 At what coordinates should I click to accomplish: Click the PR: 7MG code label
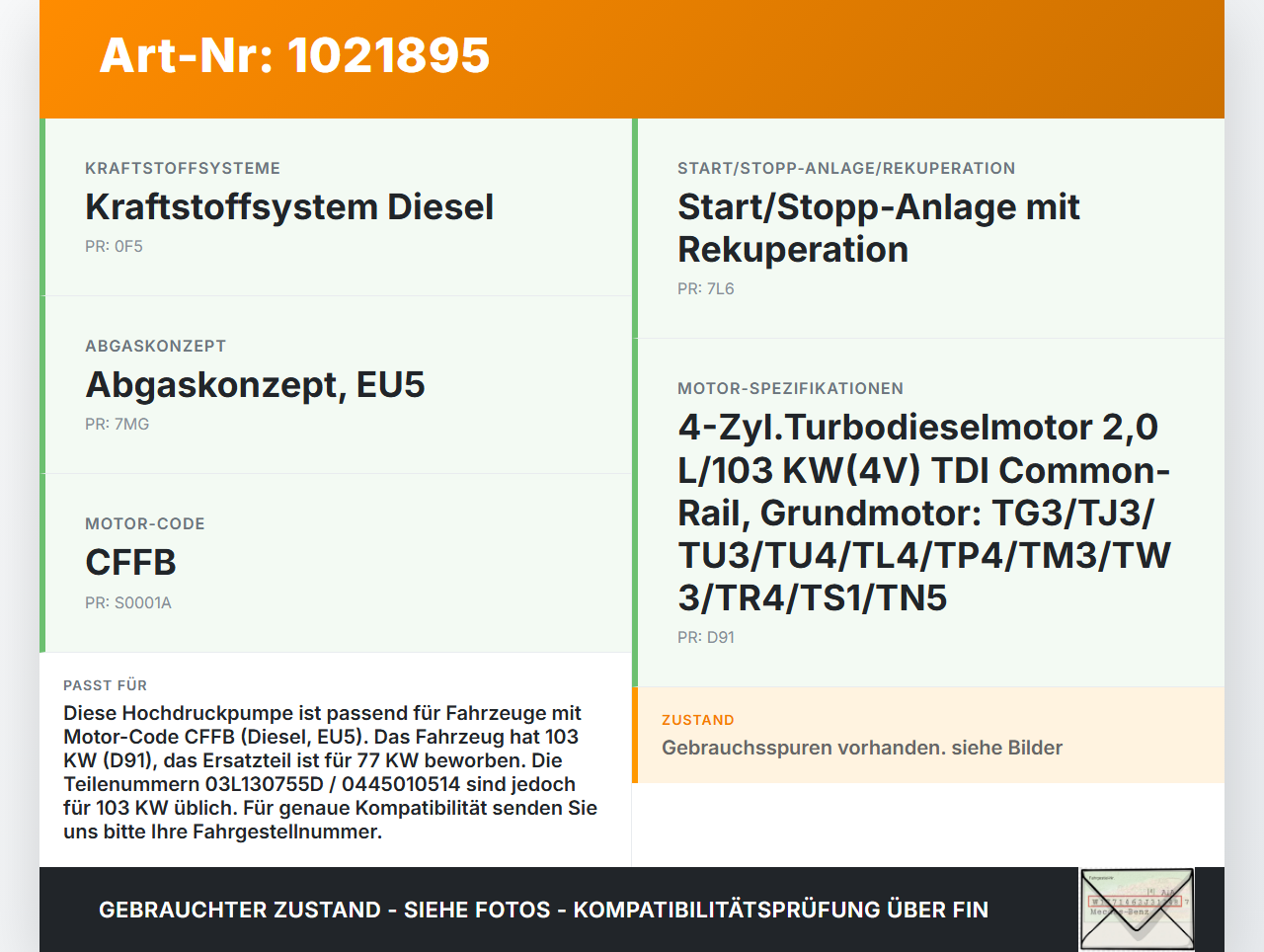click(114, 424)
